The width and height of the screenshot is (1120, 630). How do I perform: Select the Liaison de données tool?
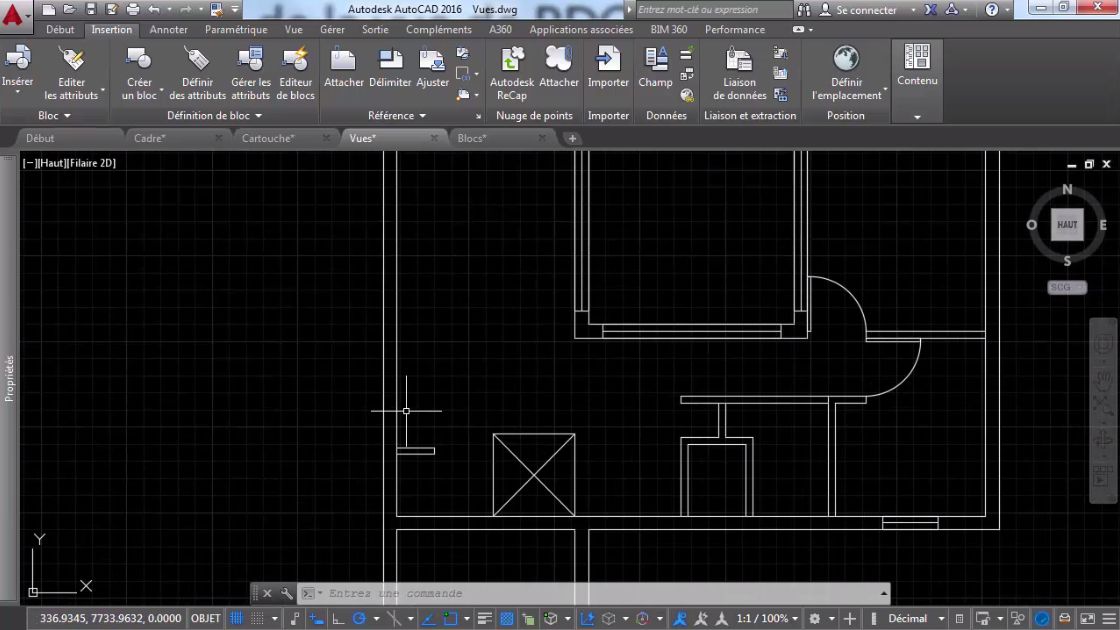point(738,70)
